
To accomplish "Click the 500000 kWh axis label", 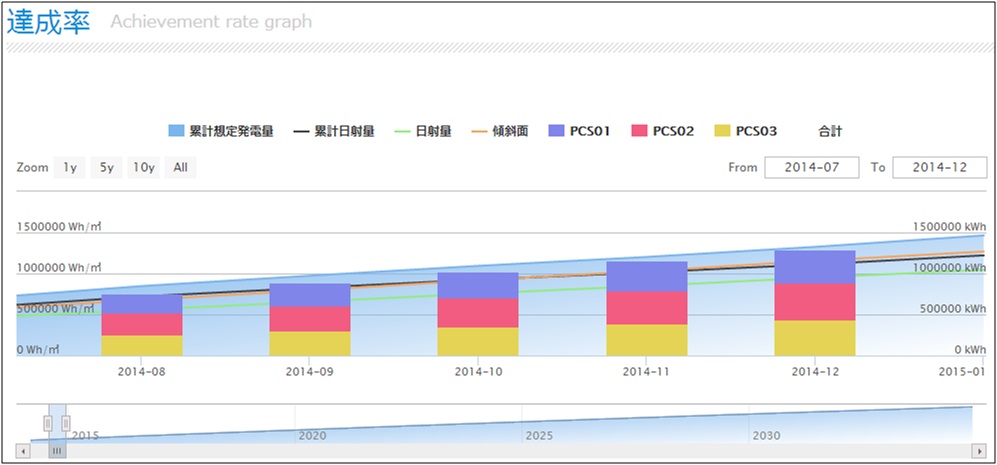I will pyautogui.click(x=952, y=309).
